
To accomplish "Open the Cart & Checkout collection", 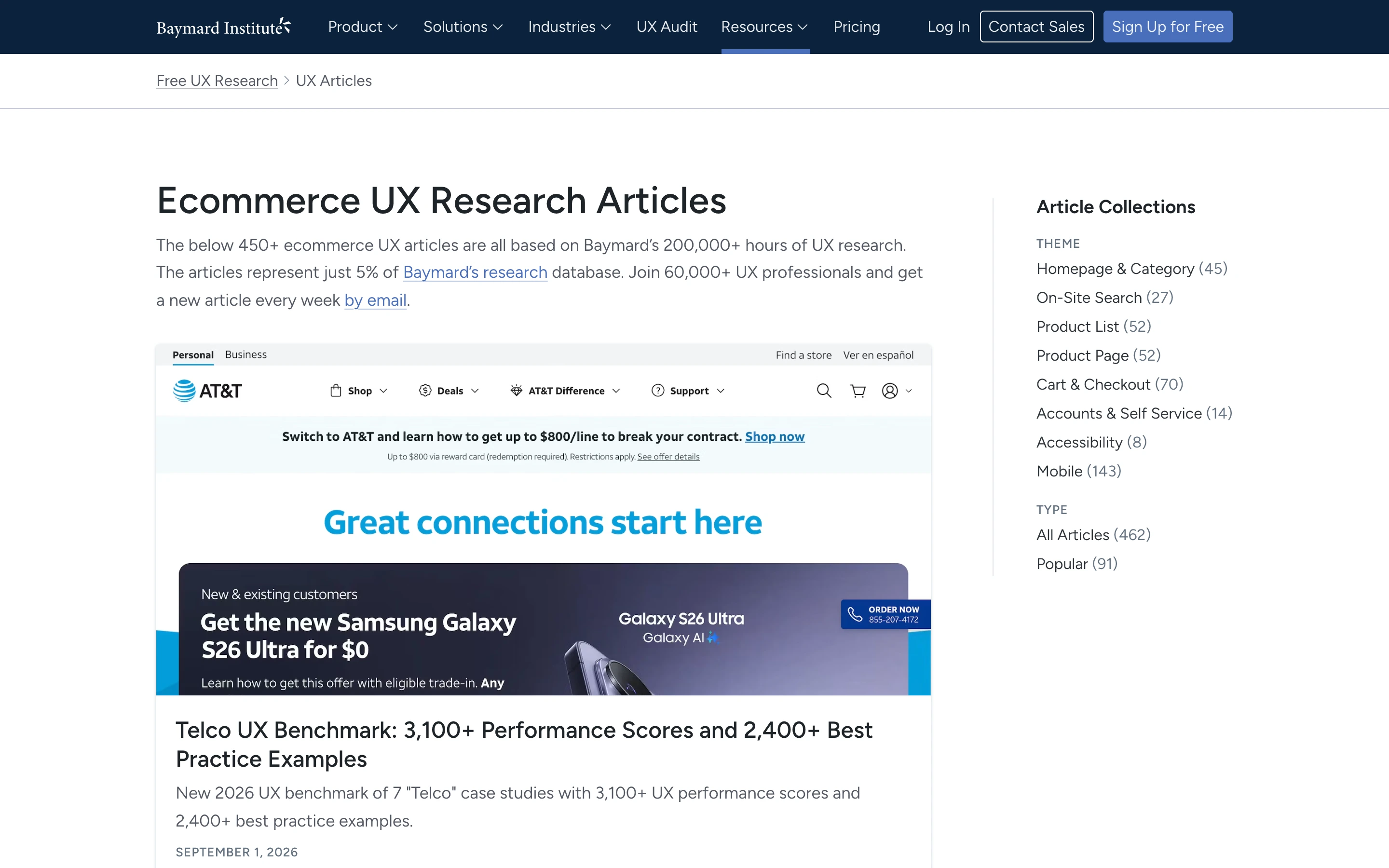I will point(1109,384).
